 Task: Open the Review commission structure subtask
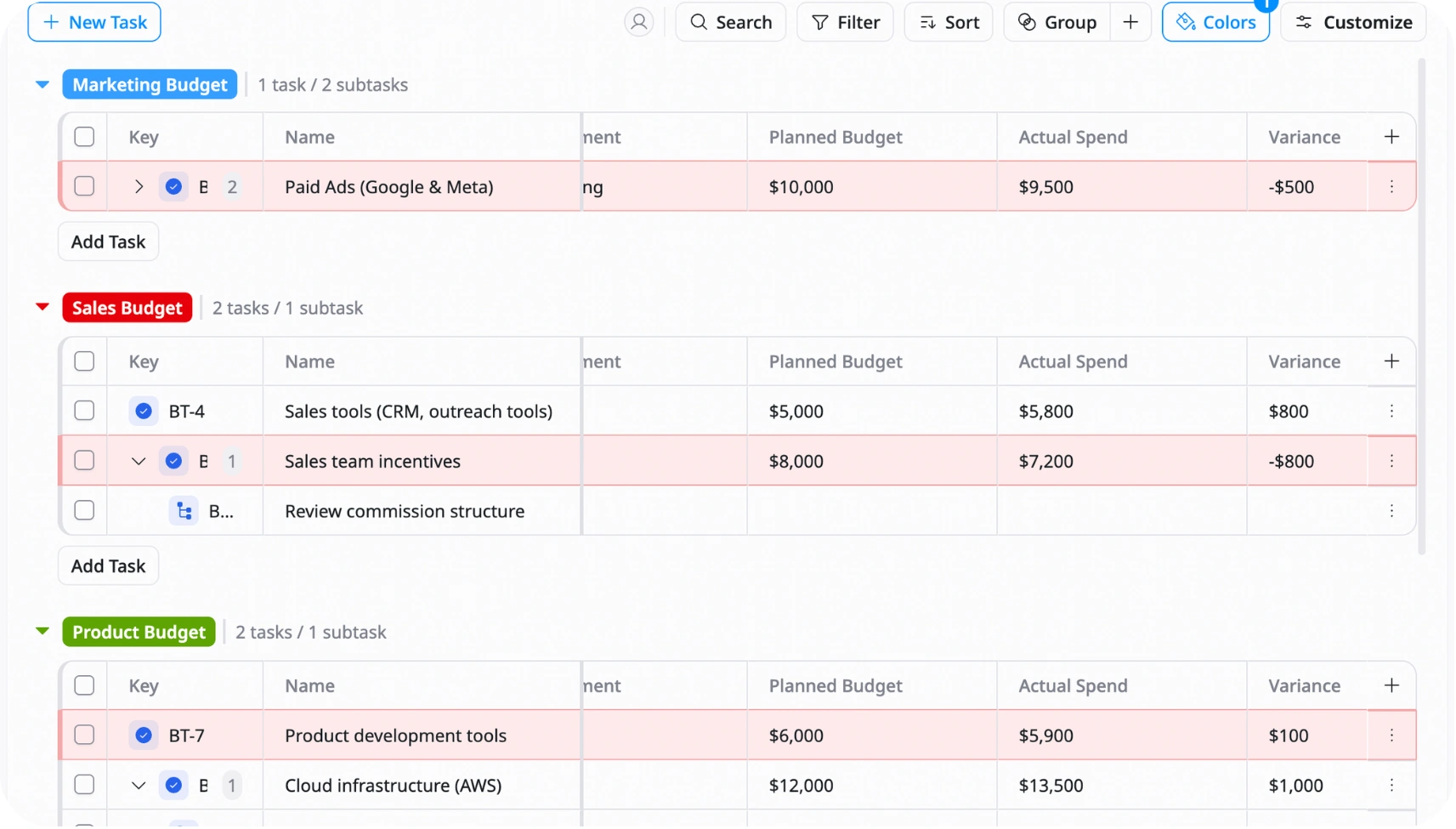click(405, 511)
